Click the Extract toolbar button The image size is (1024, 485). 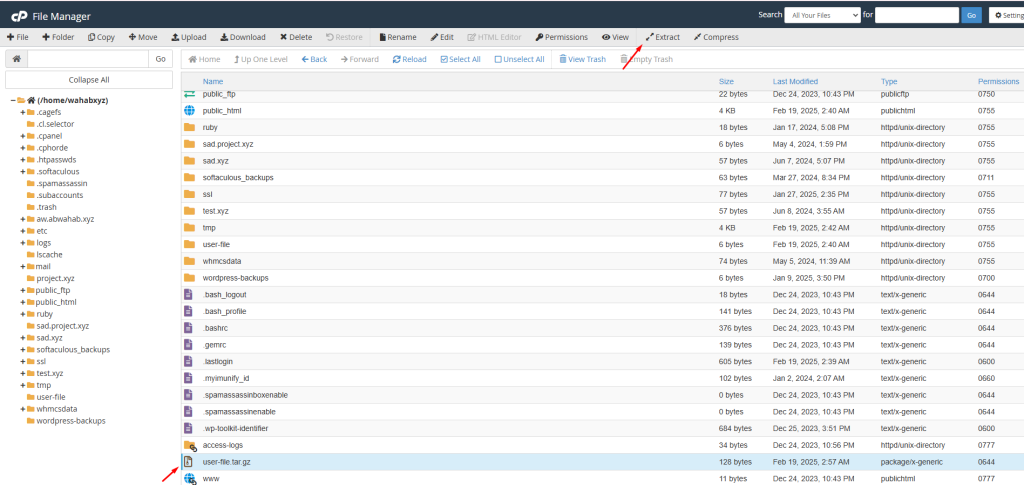point(662,37)
